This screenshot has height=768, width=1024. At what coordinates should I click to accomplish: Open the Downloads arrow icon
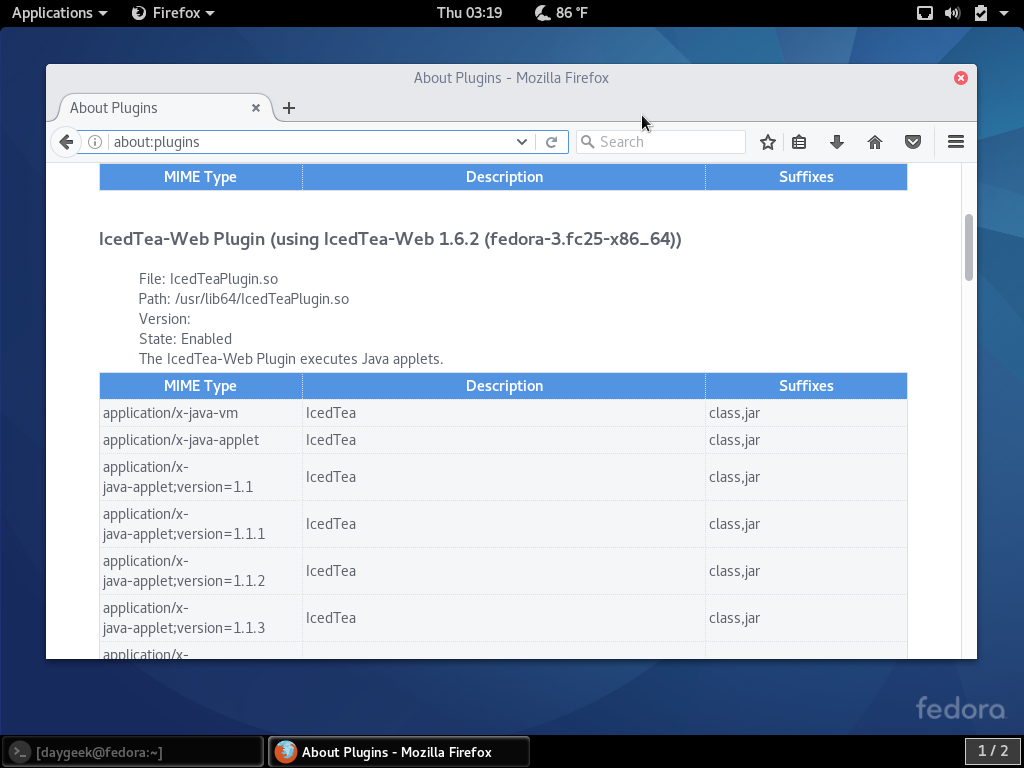click(837, 142)
